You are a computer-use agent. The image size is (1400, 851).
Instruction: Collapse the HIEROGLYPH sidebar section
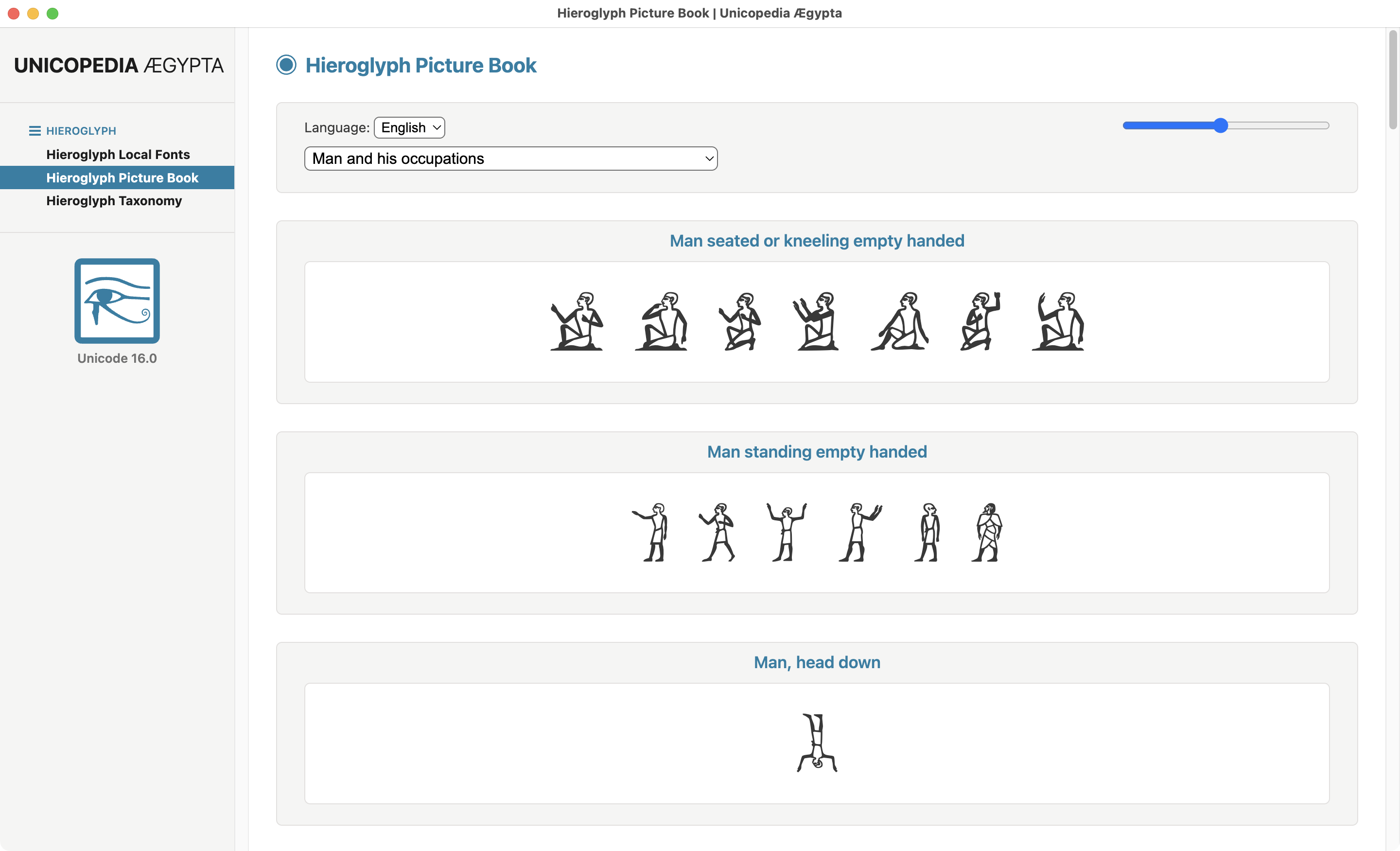tap(81, 131)
